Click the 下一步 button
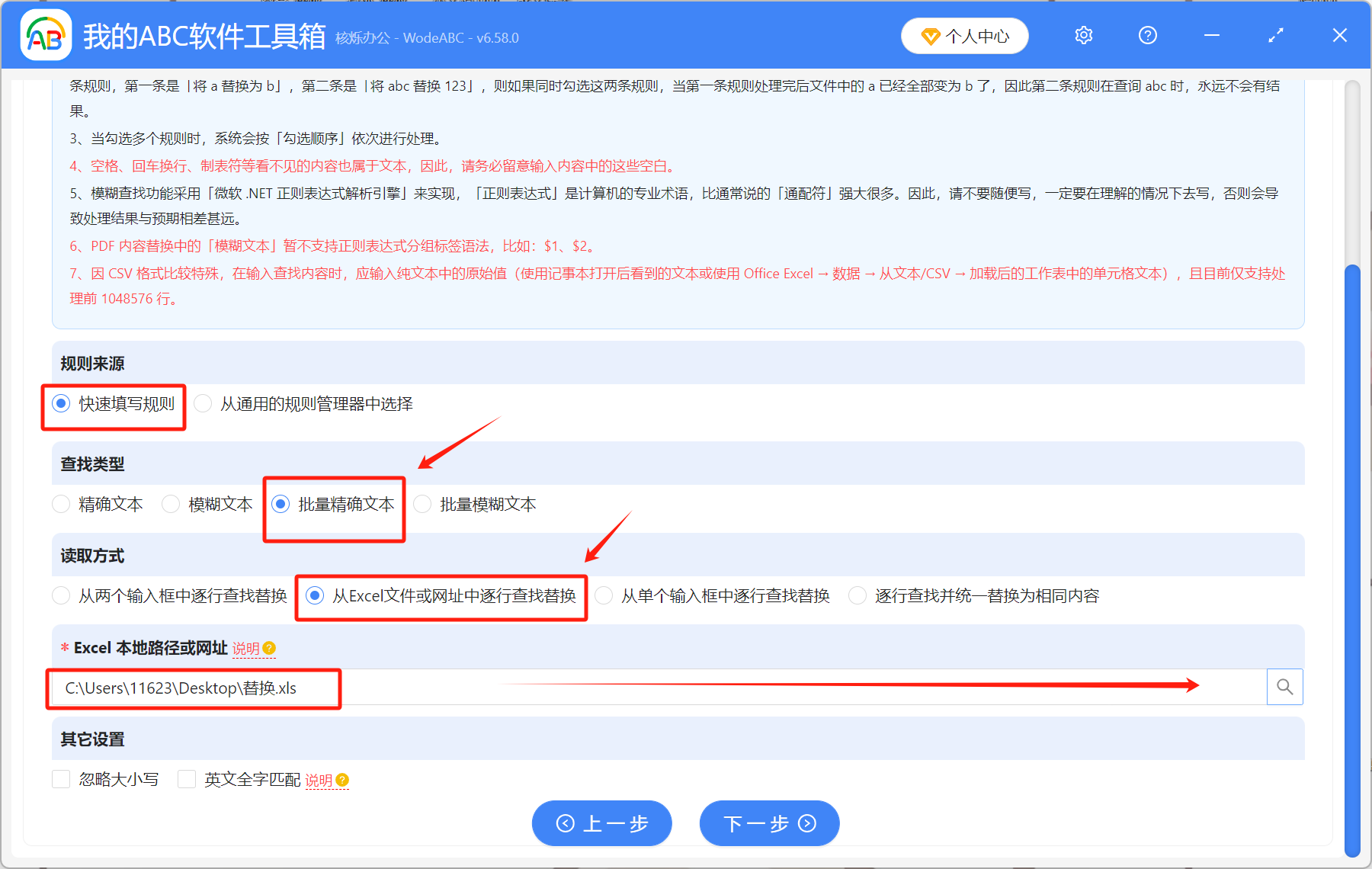The height and width of the screenshot is (869, 1372). pos(769,823)
